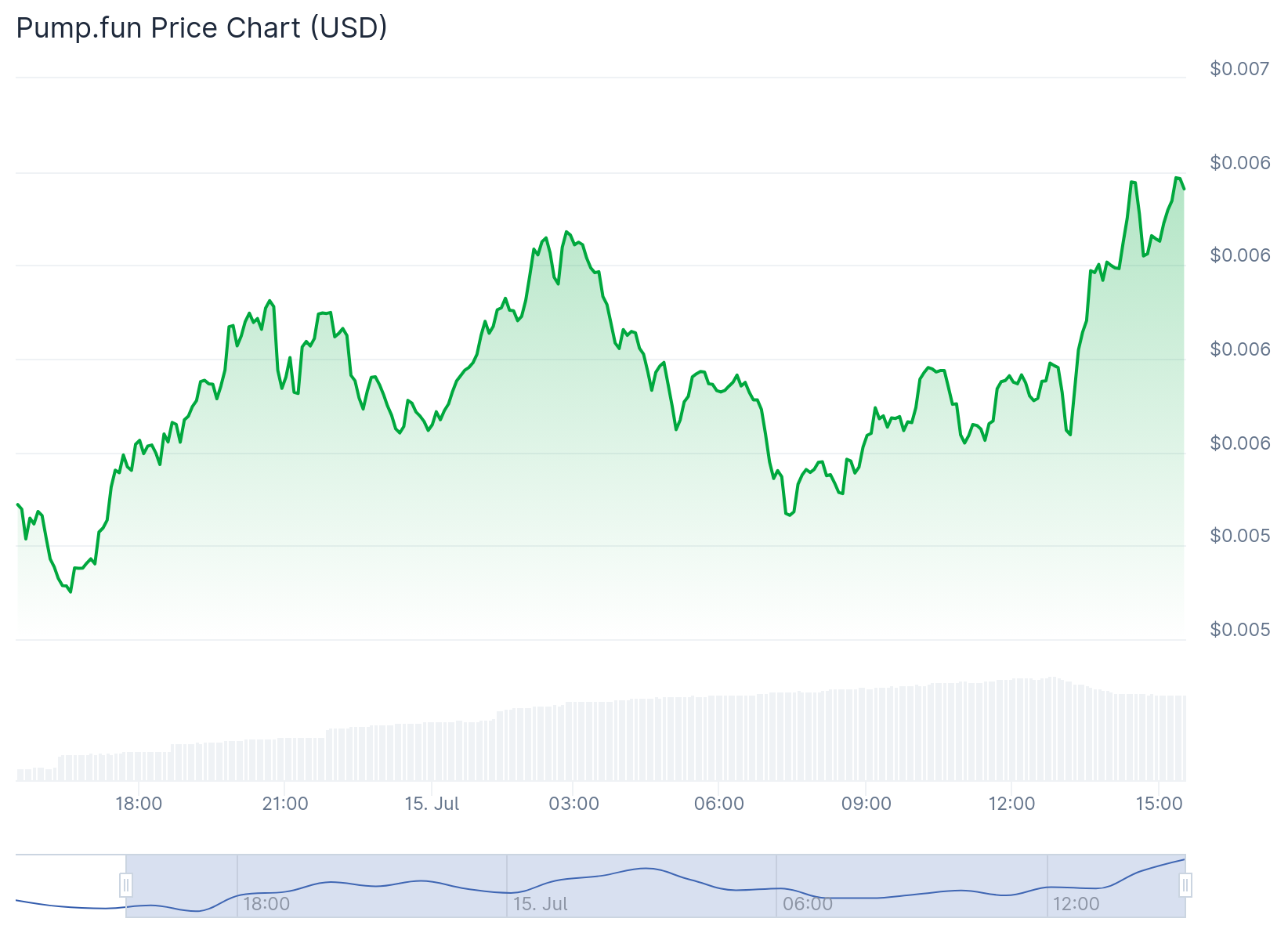Click the Pump.fun Price Chart (USD) title
This screenshot has width=1288, height=940.
coord(201,28)
